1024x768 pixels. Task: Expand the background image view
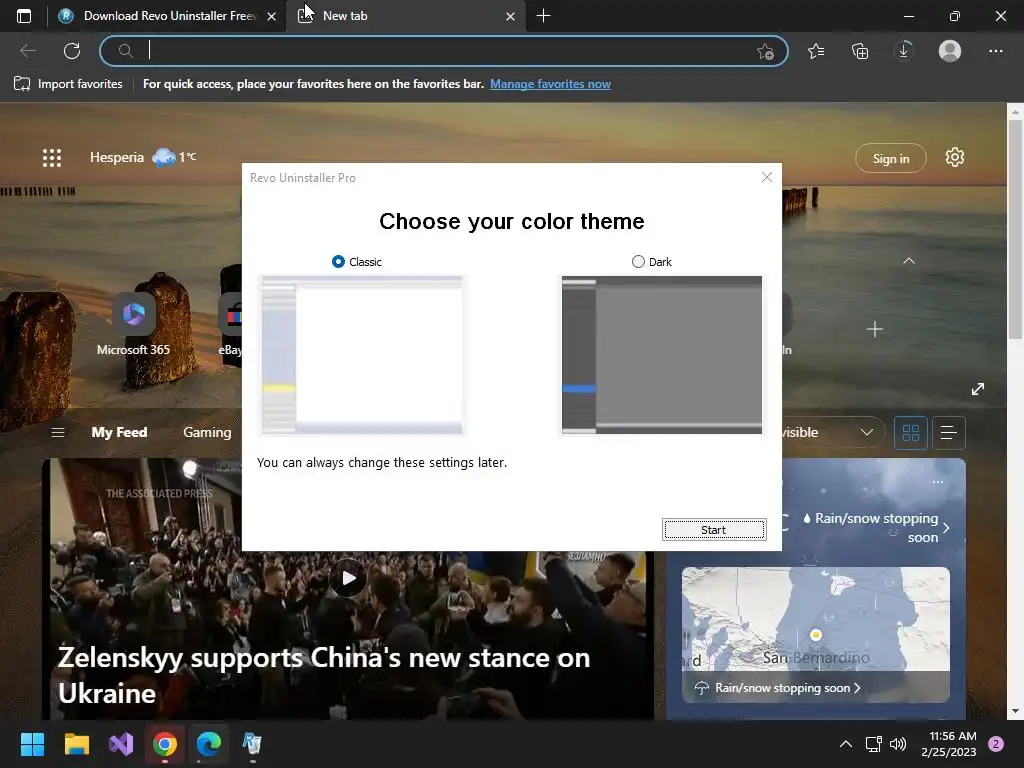[978, 389]
